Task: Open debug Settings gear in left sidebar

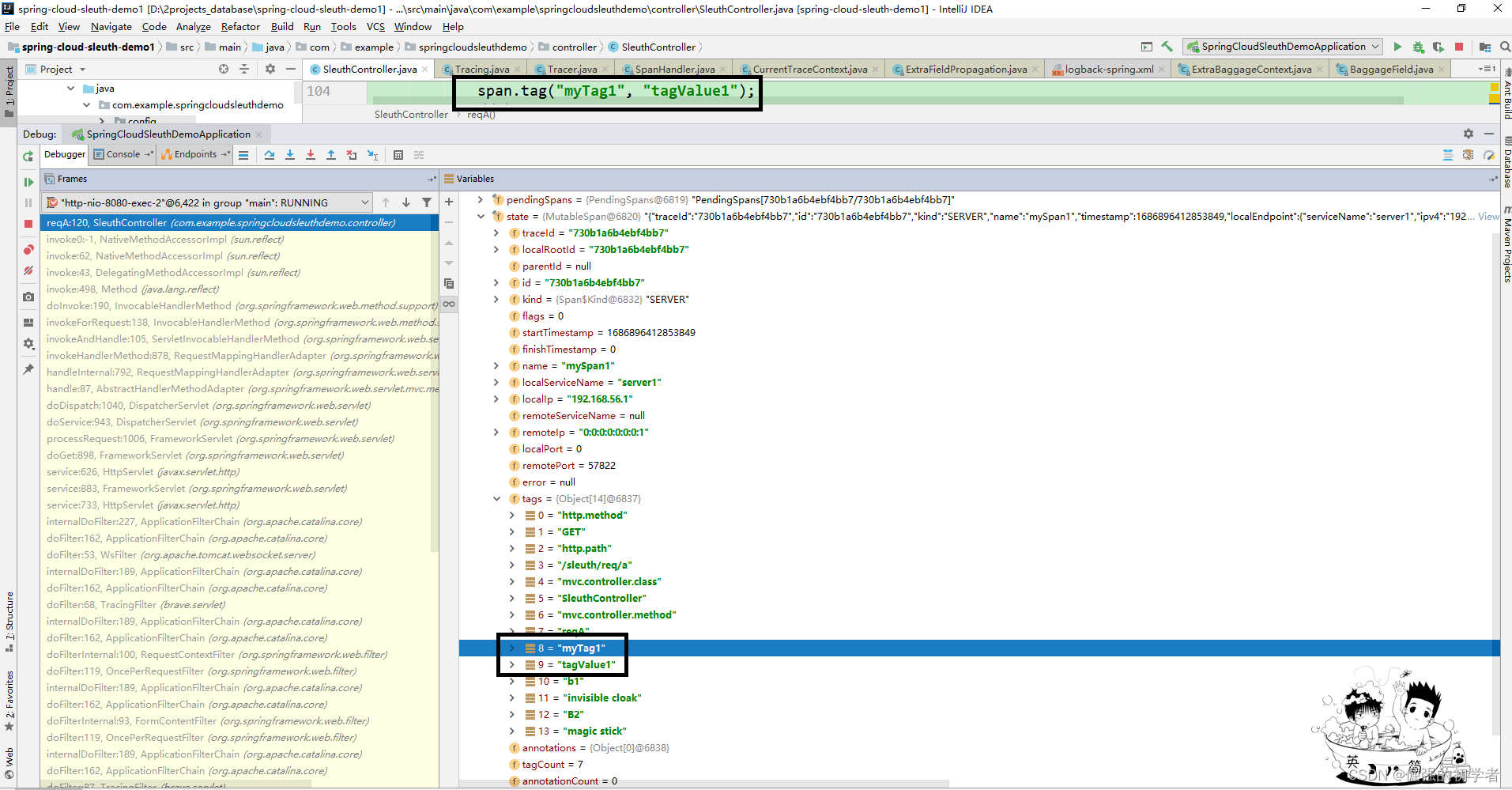Action: (28, 343)
